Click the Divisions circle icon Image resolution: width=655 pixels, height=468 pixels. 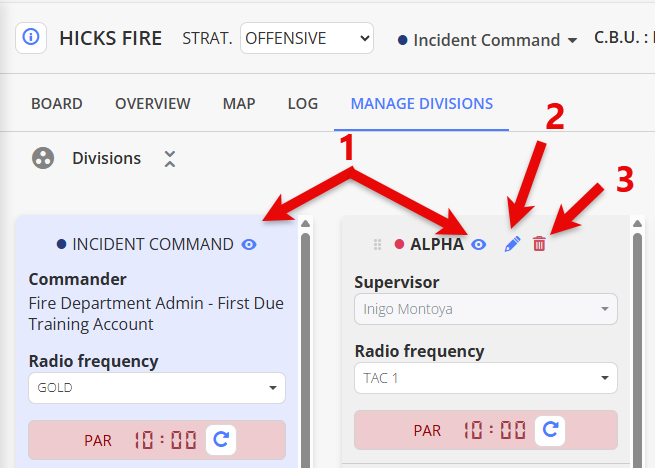(43, 158)
